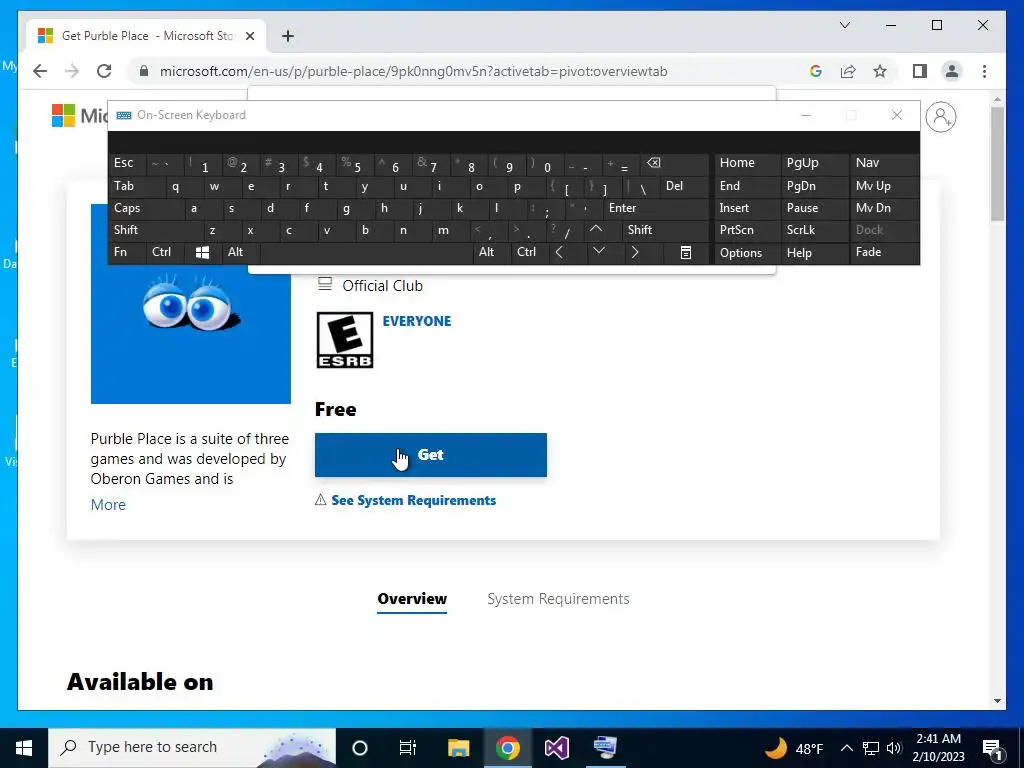The image size is (1024, 768).
Task: Click the Get Purble Place browser tab
Action: pyautogui.click(x=145, y=36)
